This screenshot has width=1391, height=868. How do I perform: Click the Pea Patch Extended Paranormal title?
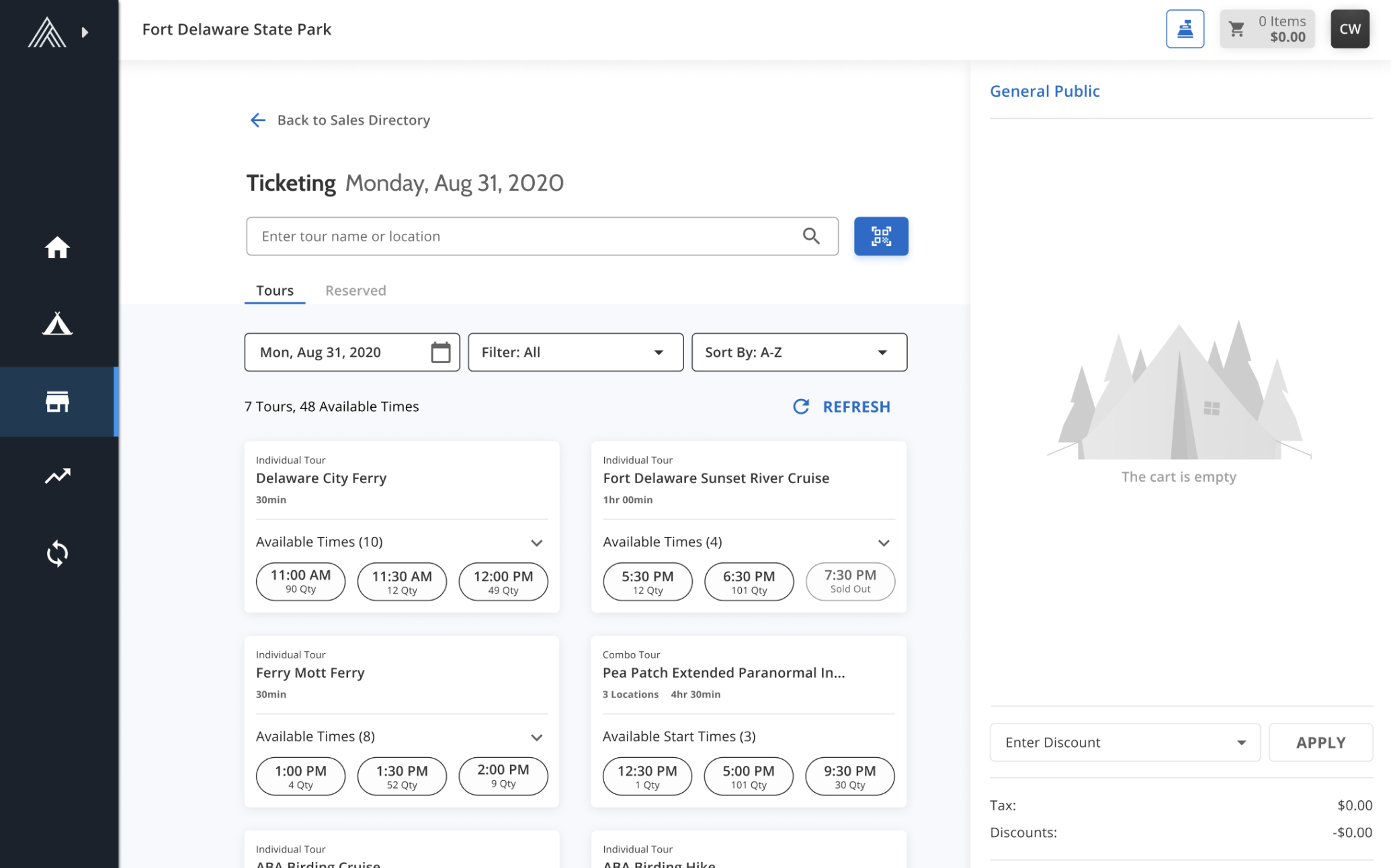(724, 672)
